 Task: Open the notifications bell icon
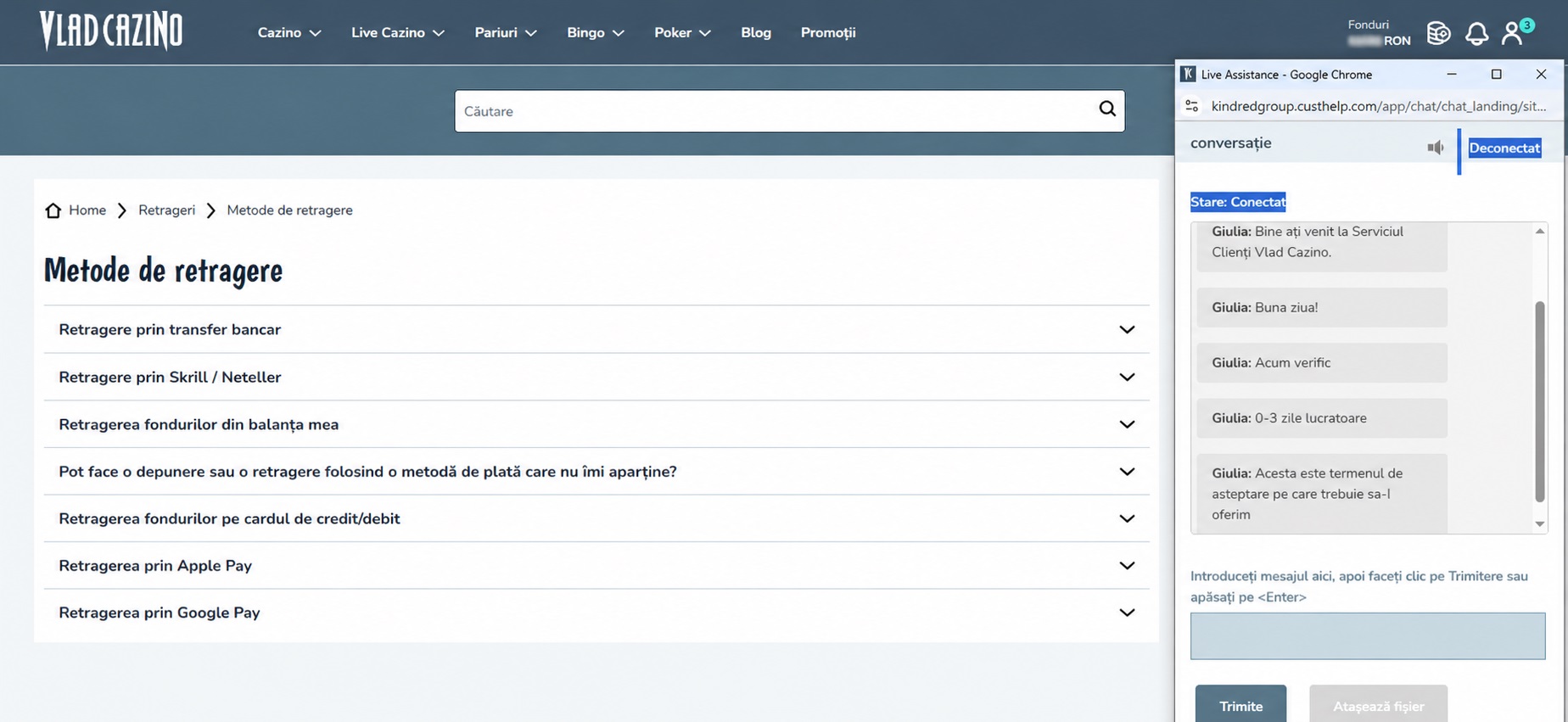[x=1476, y=33]
